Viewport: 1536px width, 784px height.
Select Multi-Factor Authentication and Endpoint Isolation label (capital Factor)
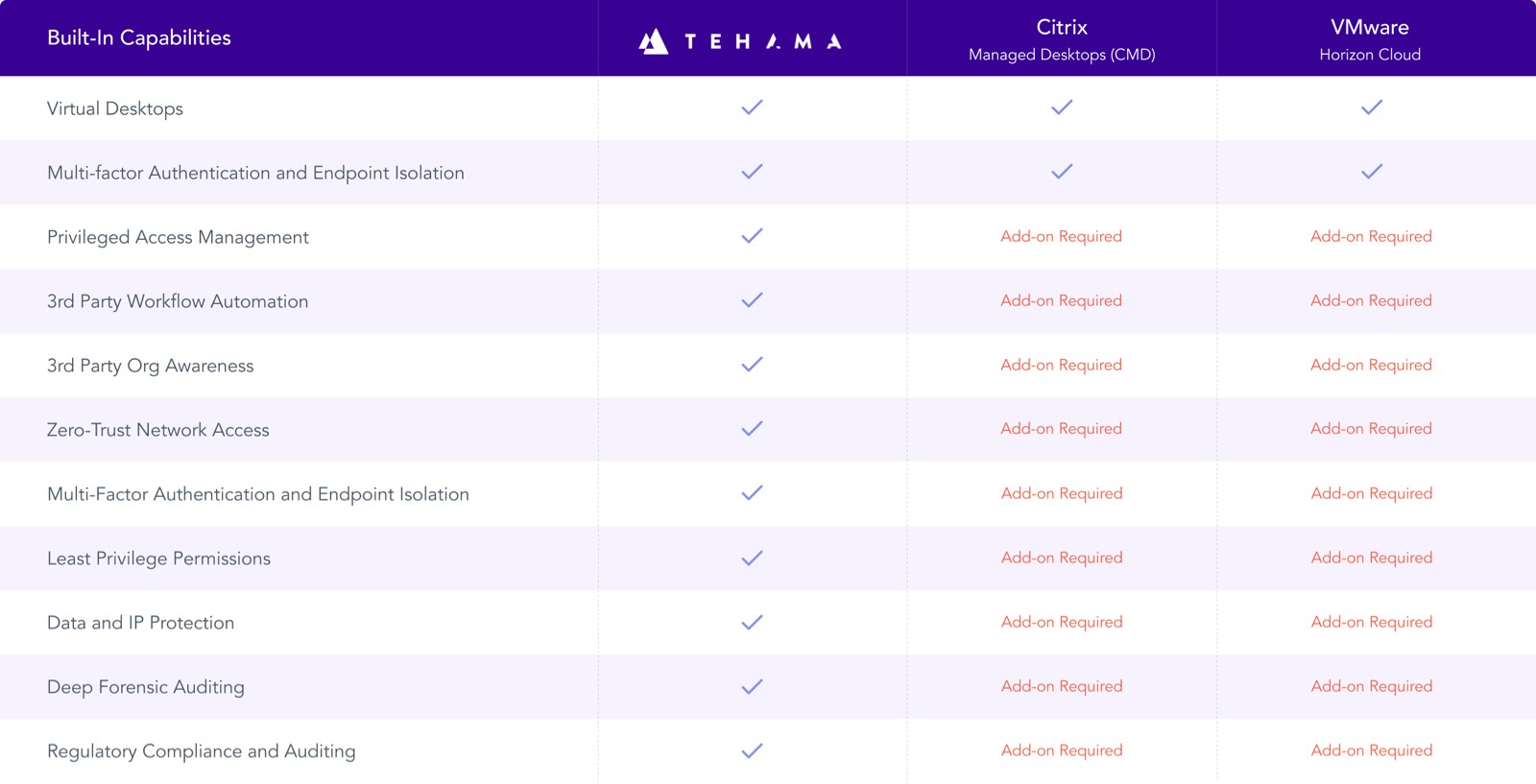coord(258,494)
